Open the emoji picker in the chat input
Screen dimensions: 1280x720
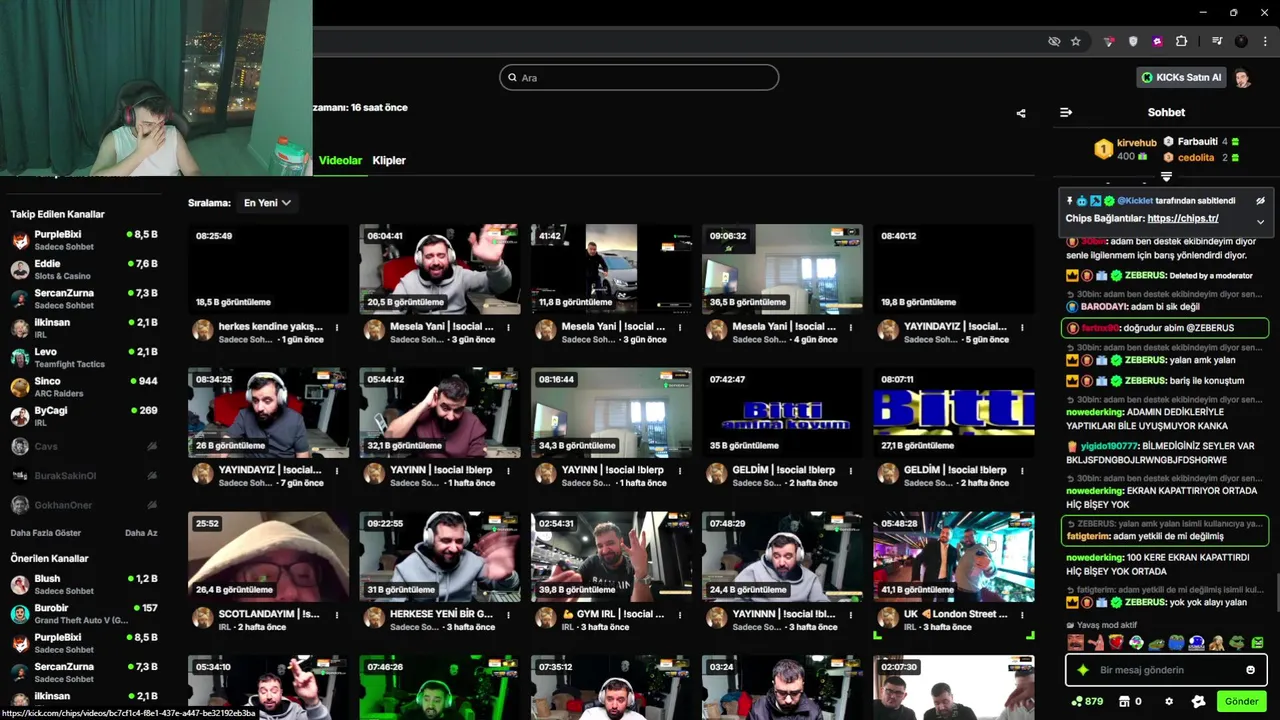1250,670
